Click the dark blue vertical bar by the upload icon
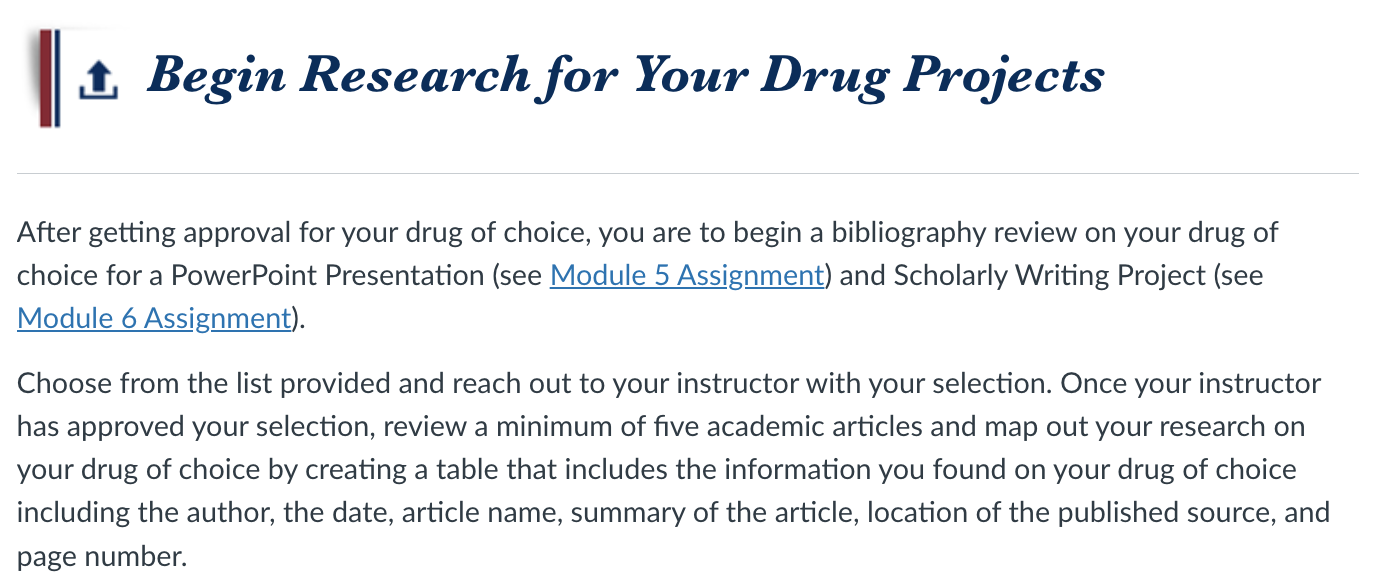 57,78
